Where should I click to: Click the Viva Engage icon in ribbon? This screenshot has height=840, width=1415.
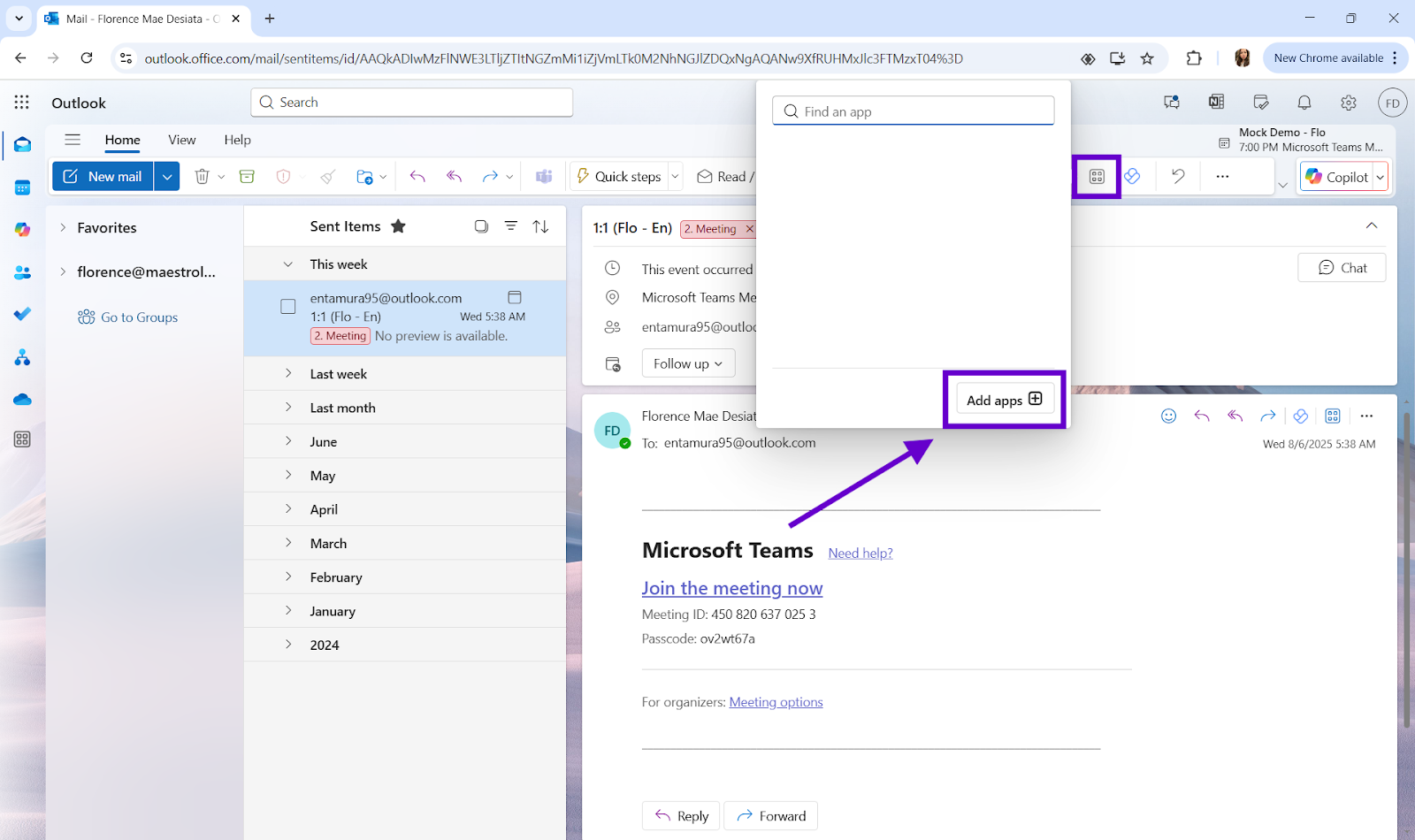point(1132,177)
